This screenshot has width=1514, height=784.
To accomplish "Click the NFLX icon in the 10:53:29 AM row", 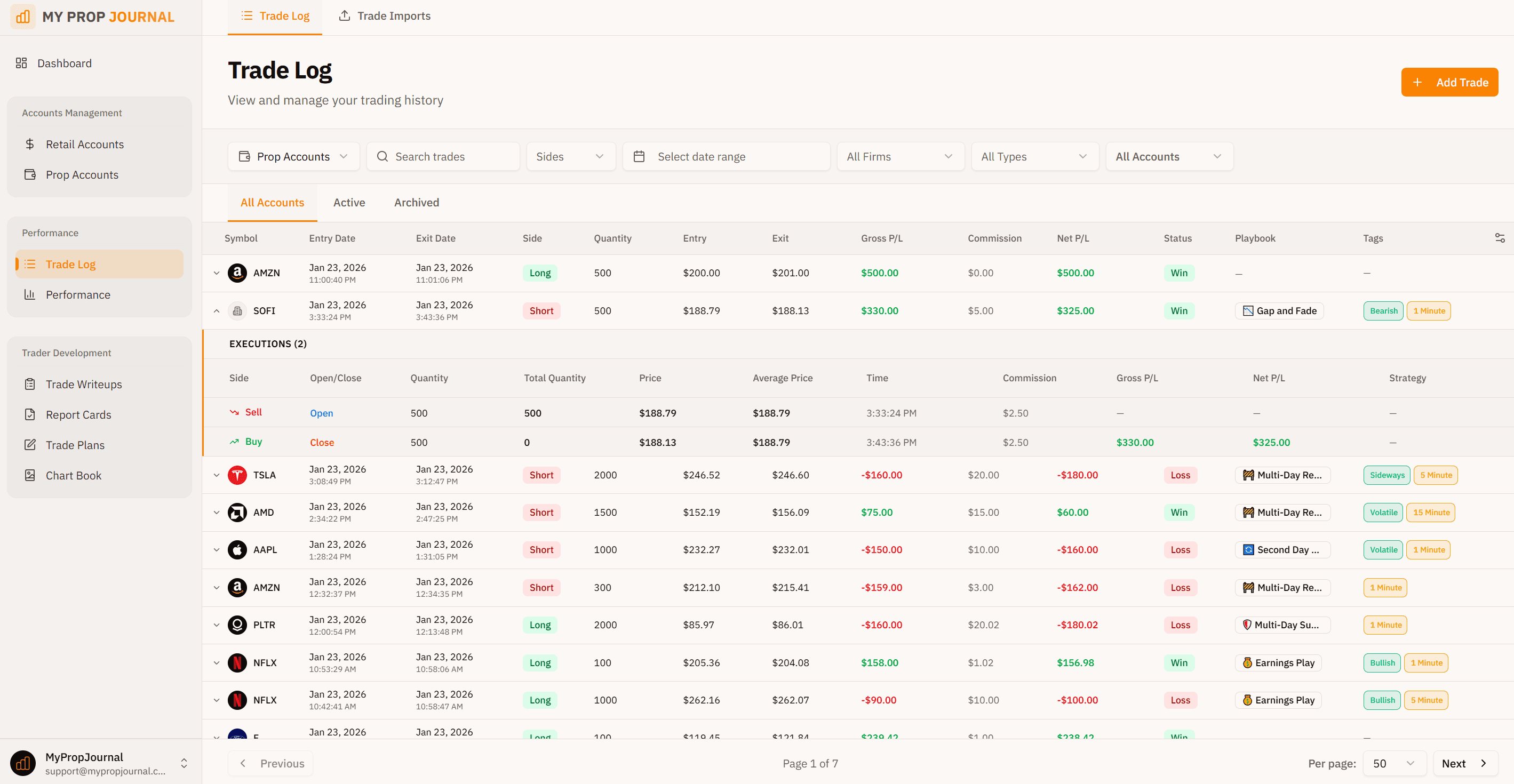I will pyautogui.click(x=237, y=663).
